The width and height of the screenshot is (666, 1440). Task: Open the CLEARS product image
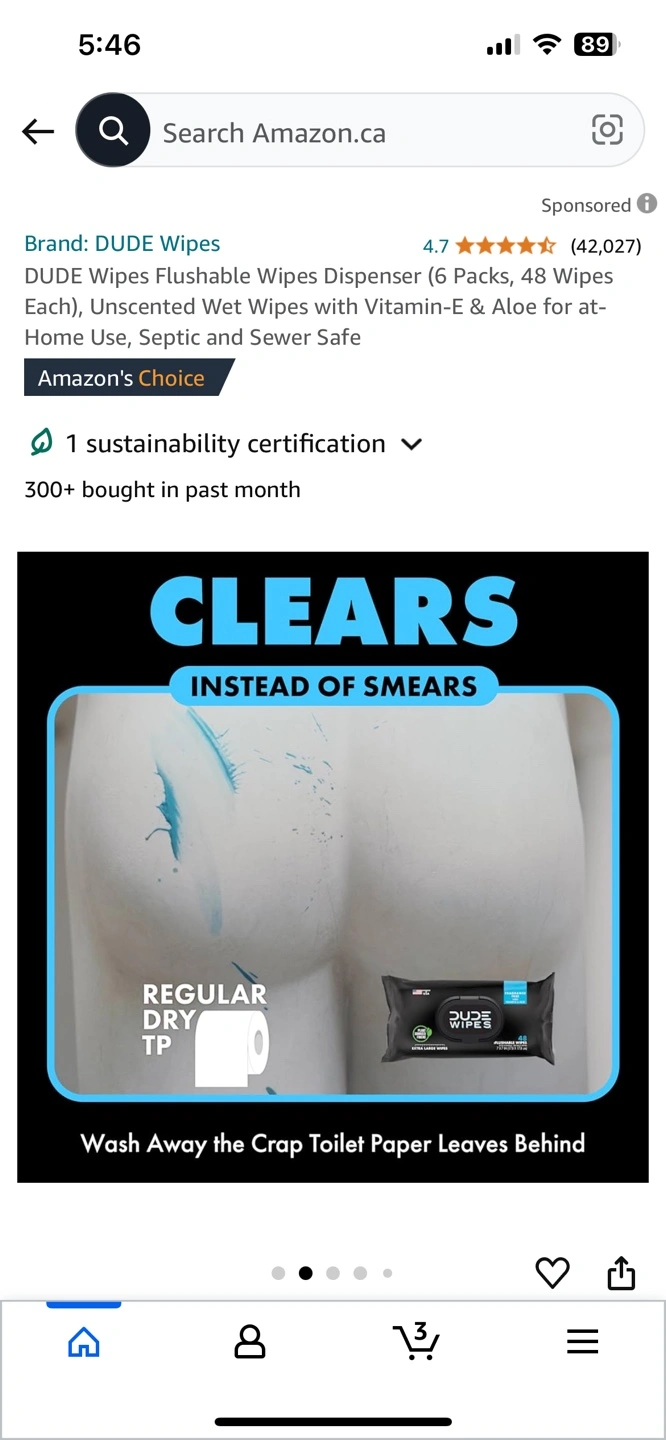pyautogui.click(x=333, y=867)
